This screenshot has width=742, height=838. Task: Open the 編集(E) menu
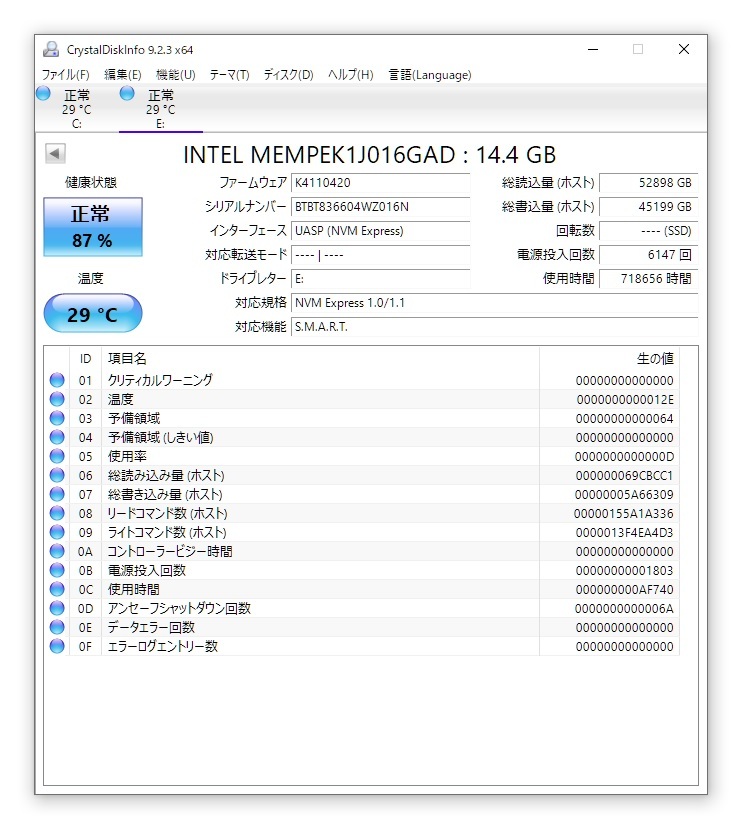(x=122, y=75)
